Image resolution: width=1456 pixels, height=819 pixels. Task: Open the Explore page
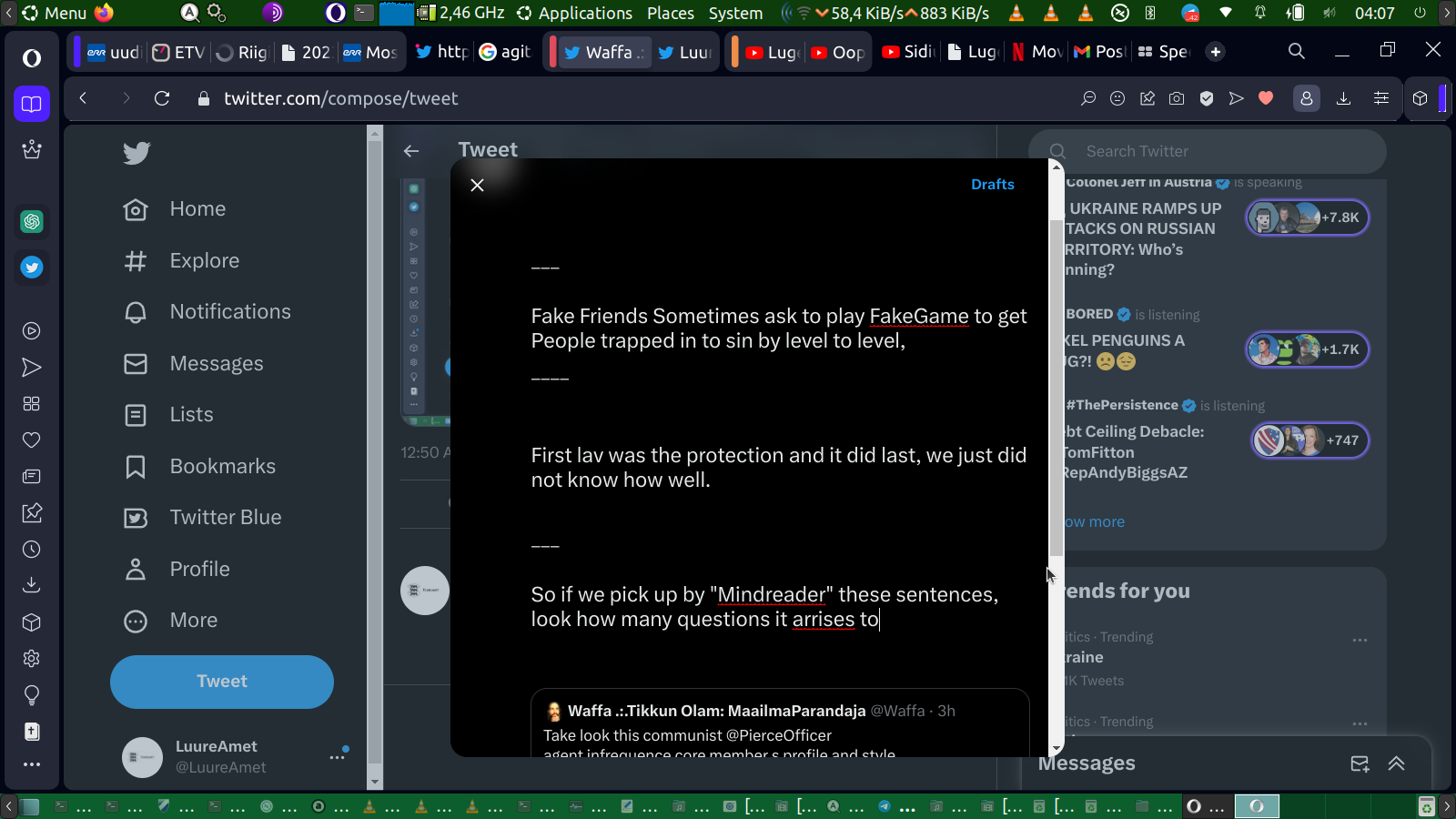coord(181,261)
